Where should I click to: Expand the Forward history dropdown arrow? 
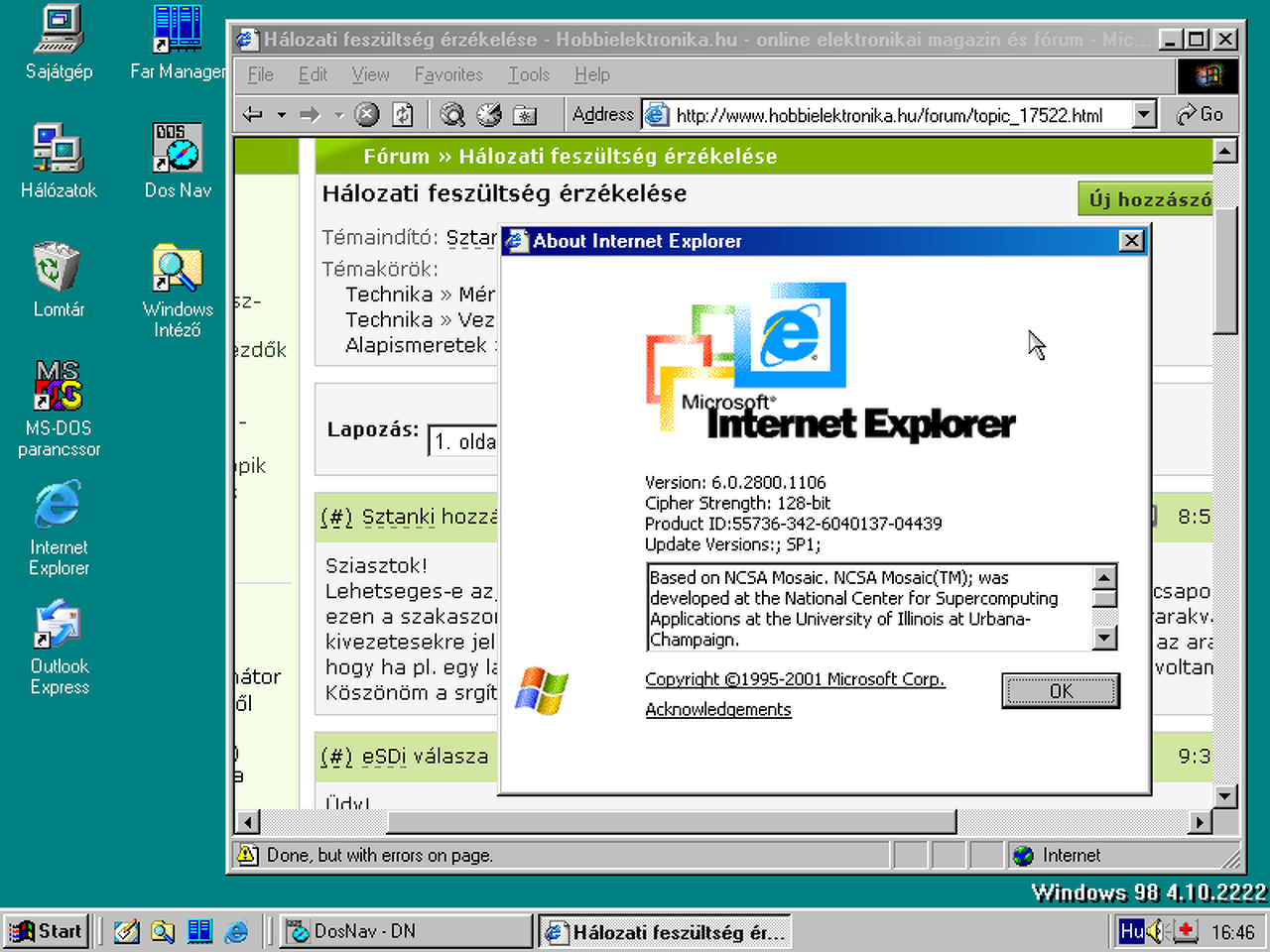[x=339, y=115]
